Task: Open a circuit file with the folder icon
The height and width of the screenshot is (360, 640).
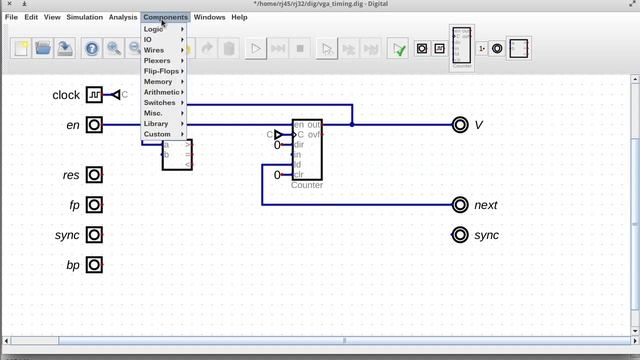Action: click(x=43, y=49)
